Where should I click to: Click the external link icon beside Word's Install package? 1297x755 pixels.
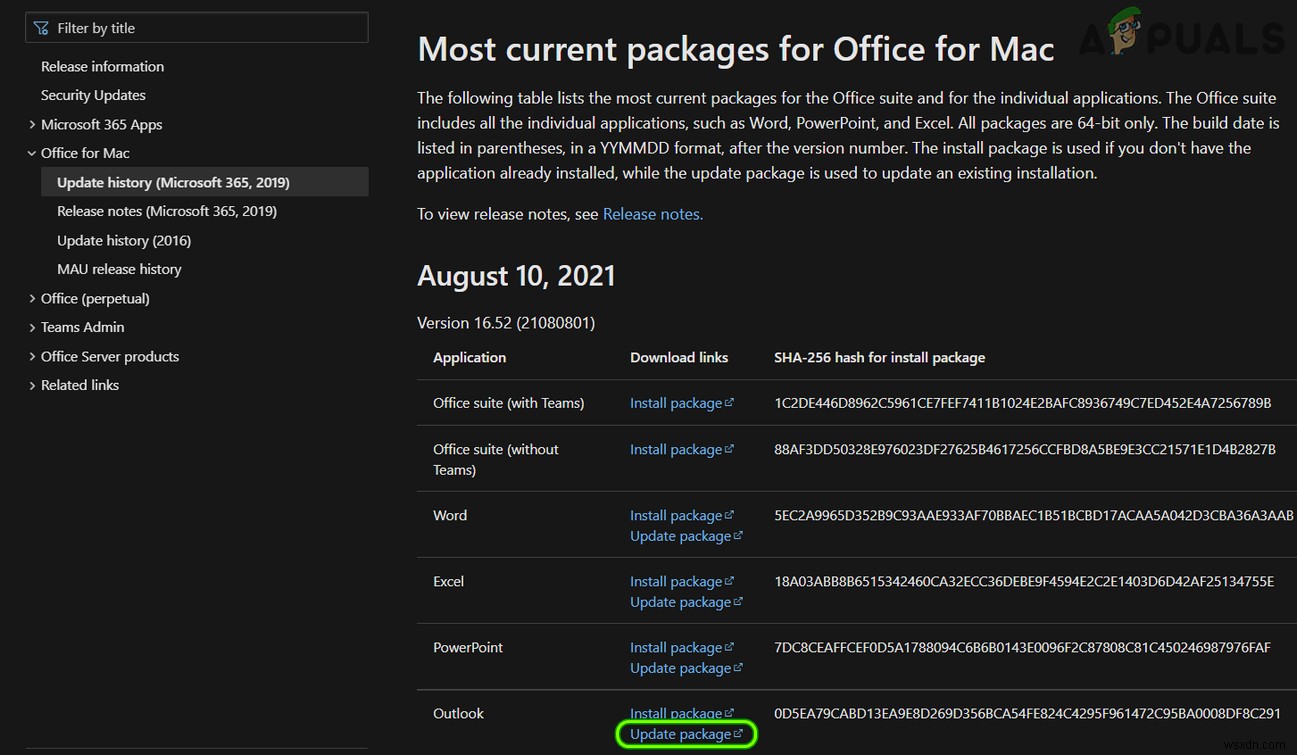pyautogui.click(x=730, y=514)
